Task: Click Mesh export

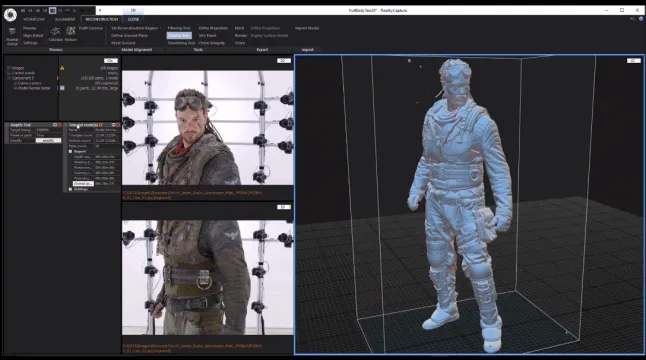Action: coord(239,28)
